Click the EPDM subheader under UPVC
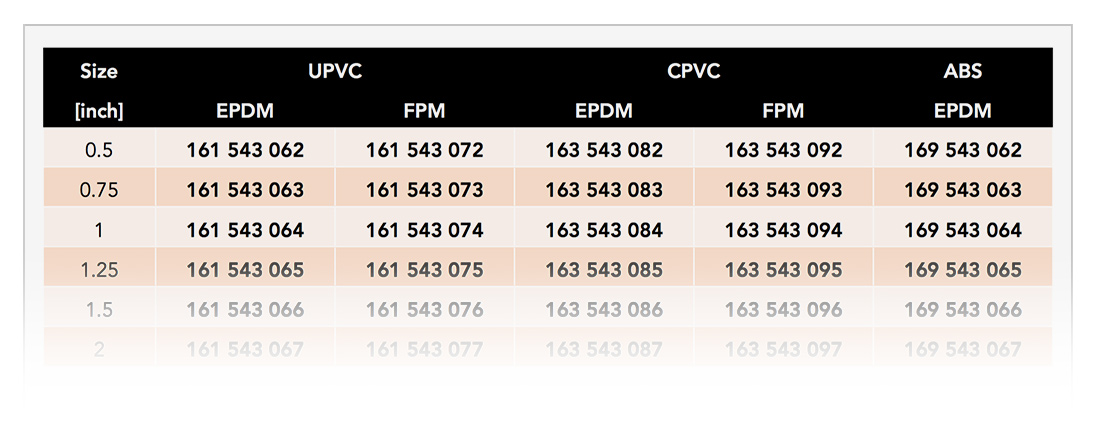Viewport: 1095px width, 425px height. (245, 110)
